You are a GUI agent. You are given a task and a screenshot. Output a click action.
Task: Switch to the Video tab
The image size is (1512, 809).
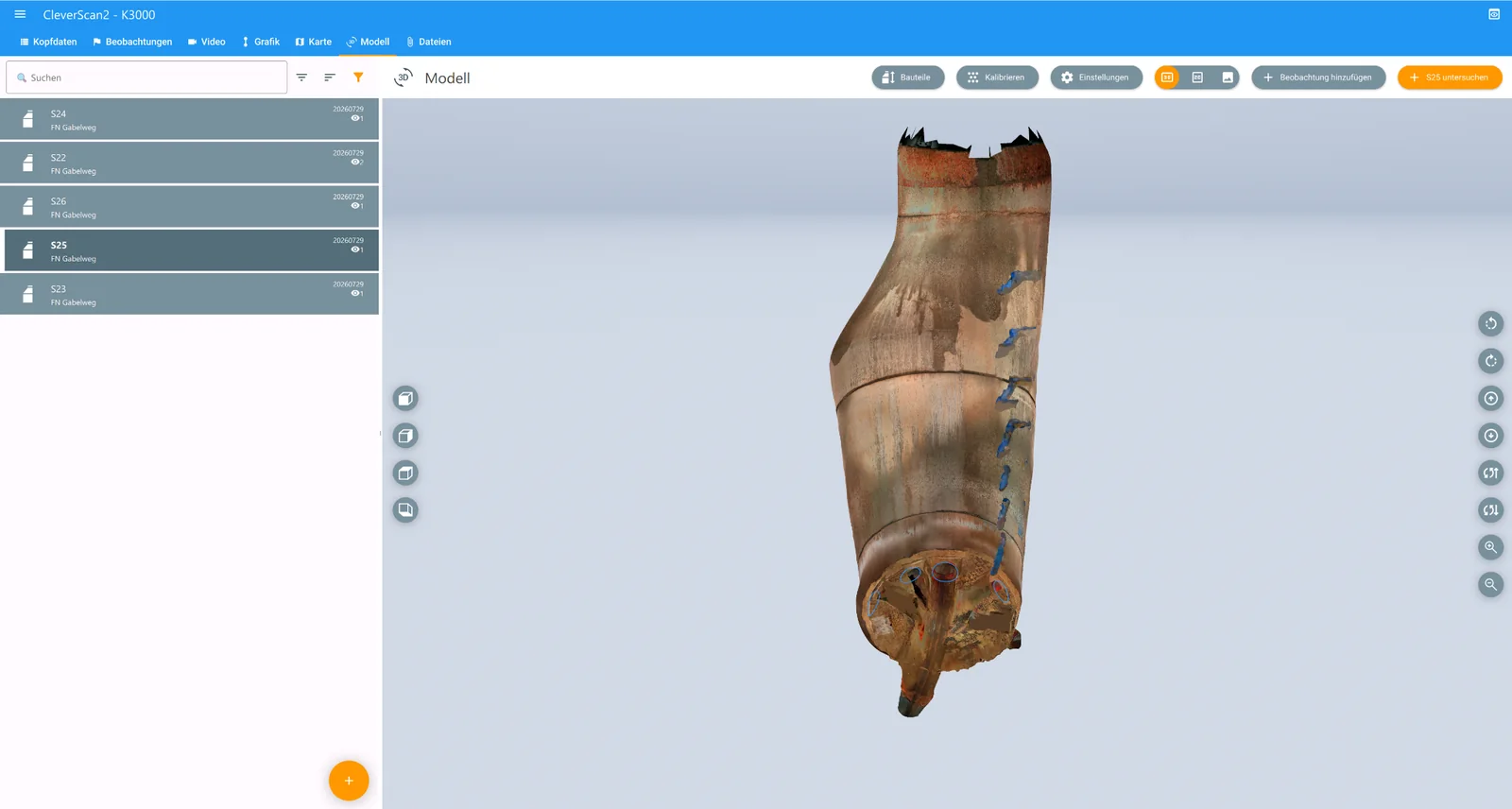click(207, 42)
